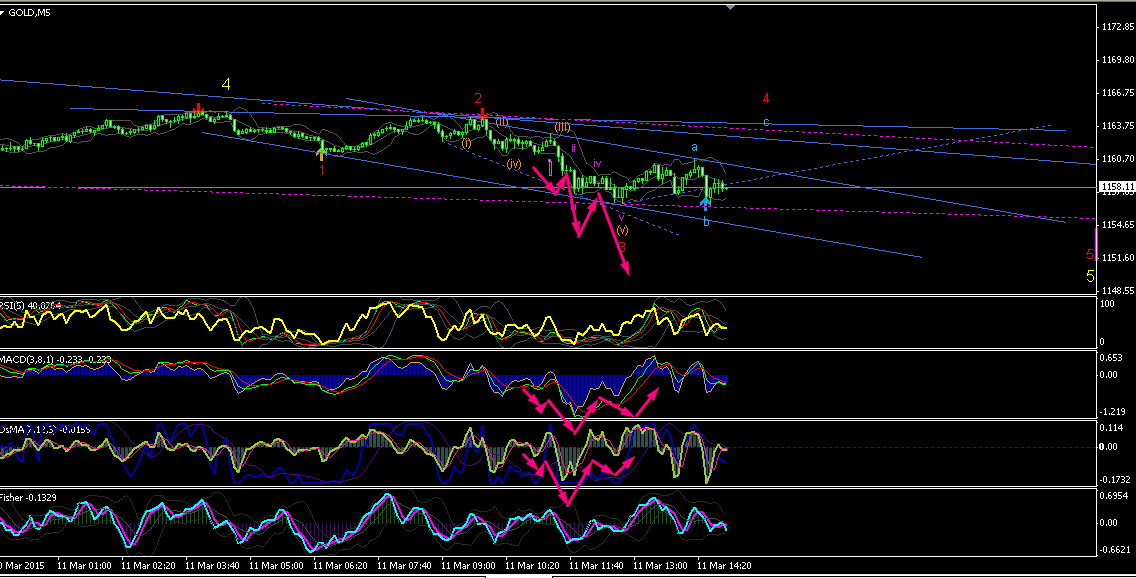Image resolution: width=1136 pixels, height=578 pixels.
Task: Select the orange up arrow above red wave 1
Action: pyautogui.click(x=322, y=154)
